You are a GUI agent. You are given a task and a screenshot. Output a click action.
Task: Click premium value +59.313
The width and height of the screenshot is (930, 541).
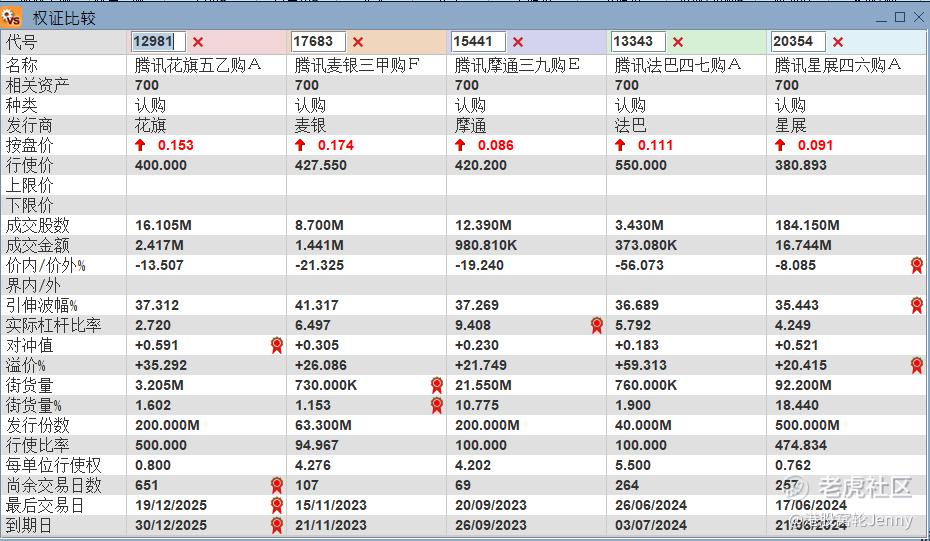click(x=641, y=365)
